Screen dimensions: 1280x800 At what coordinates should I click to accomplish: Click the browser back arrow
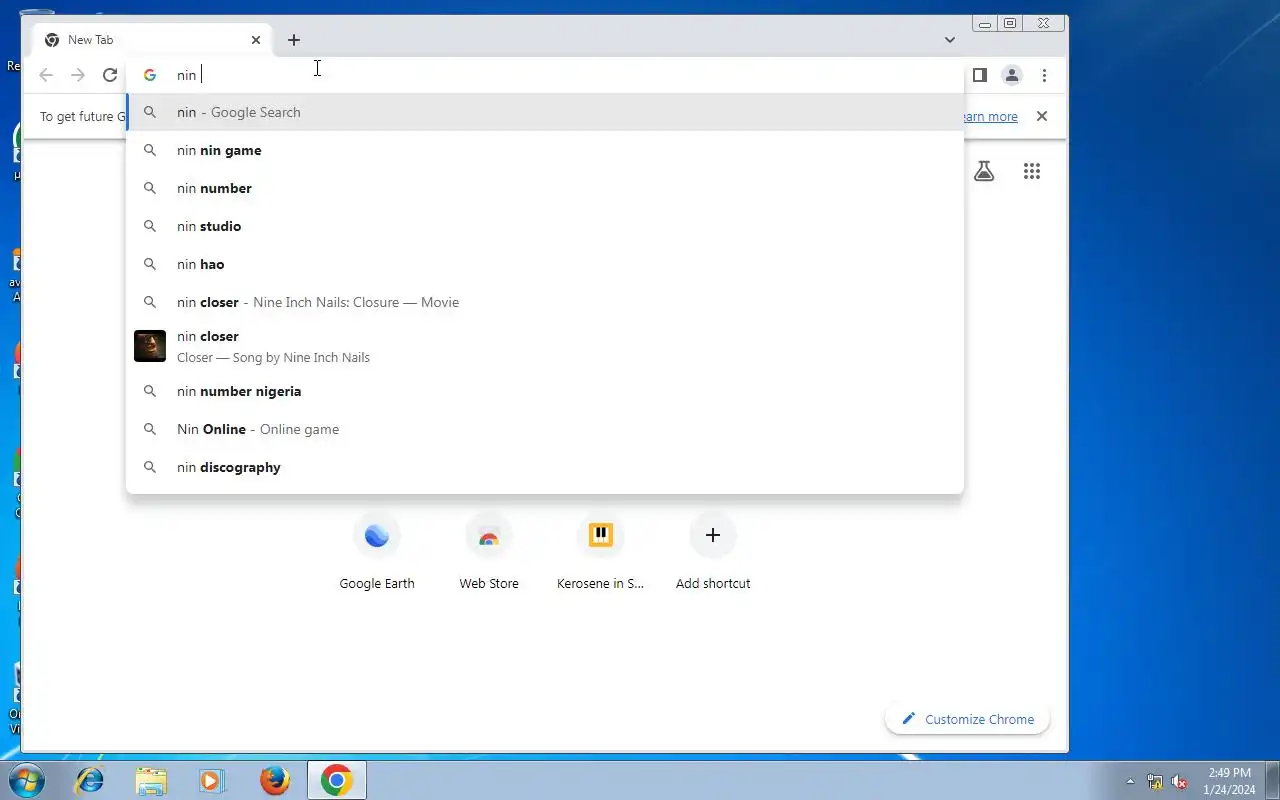point(46,75)
